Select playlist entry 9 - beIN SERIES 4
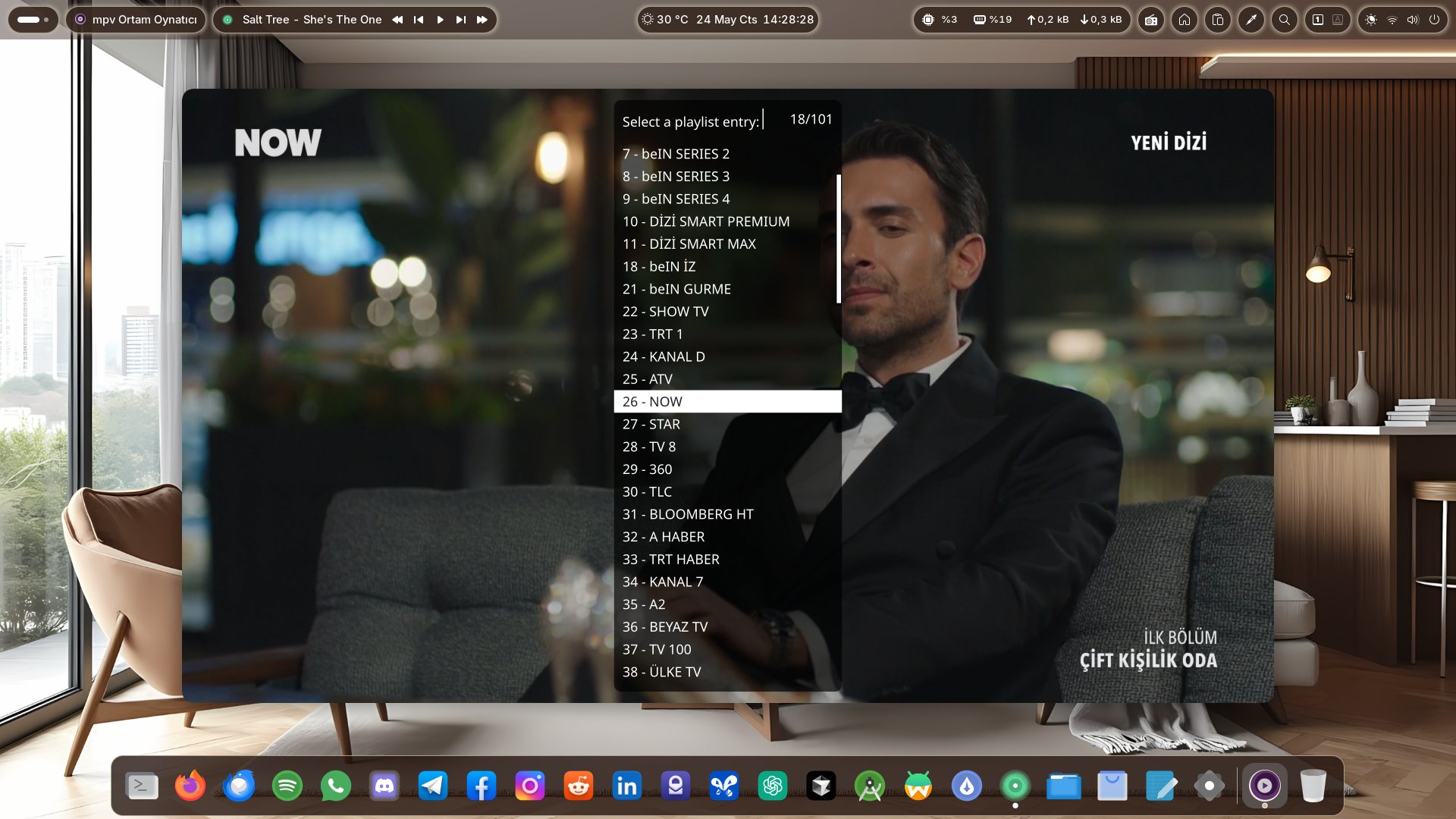Screen dimensions: 1456x819 (x=727, y=199)
